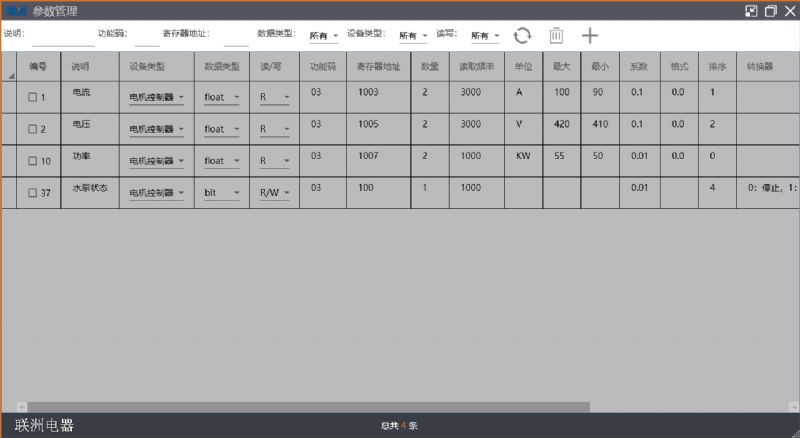This screenshot has height=438, width=800.
Task: Click the restore window icon in title bar
Action: click(770, 11)
